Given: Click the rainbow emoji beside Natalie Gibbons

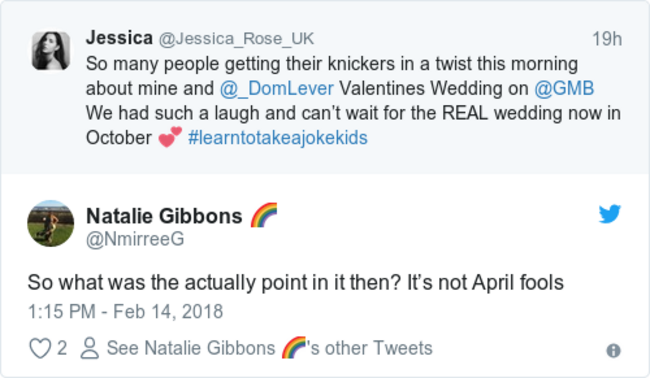Looking at the screenshot, I should point(264,215).
